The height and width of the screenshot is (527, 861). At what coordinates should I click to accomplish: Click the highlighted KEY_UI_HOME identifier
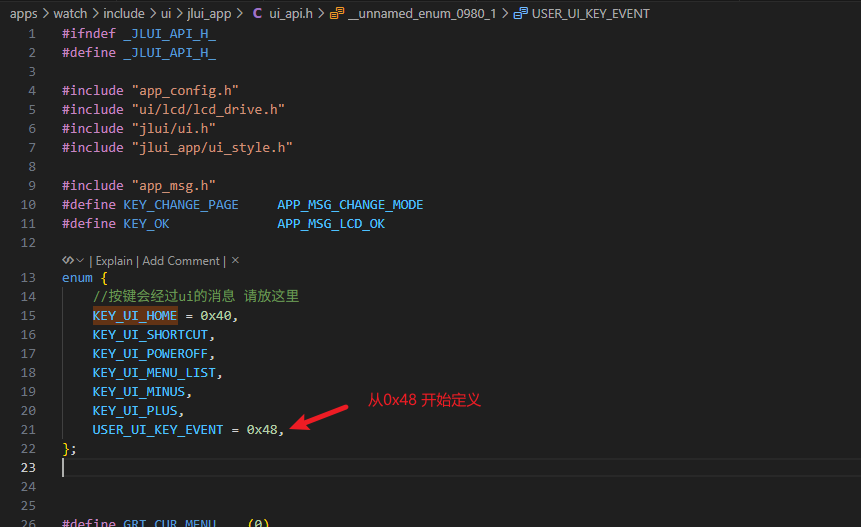coord(135,316)
